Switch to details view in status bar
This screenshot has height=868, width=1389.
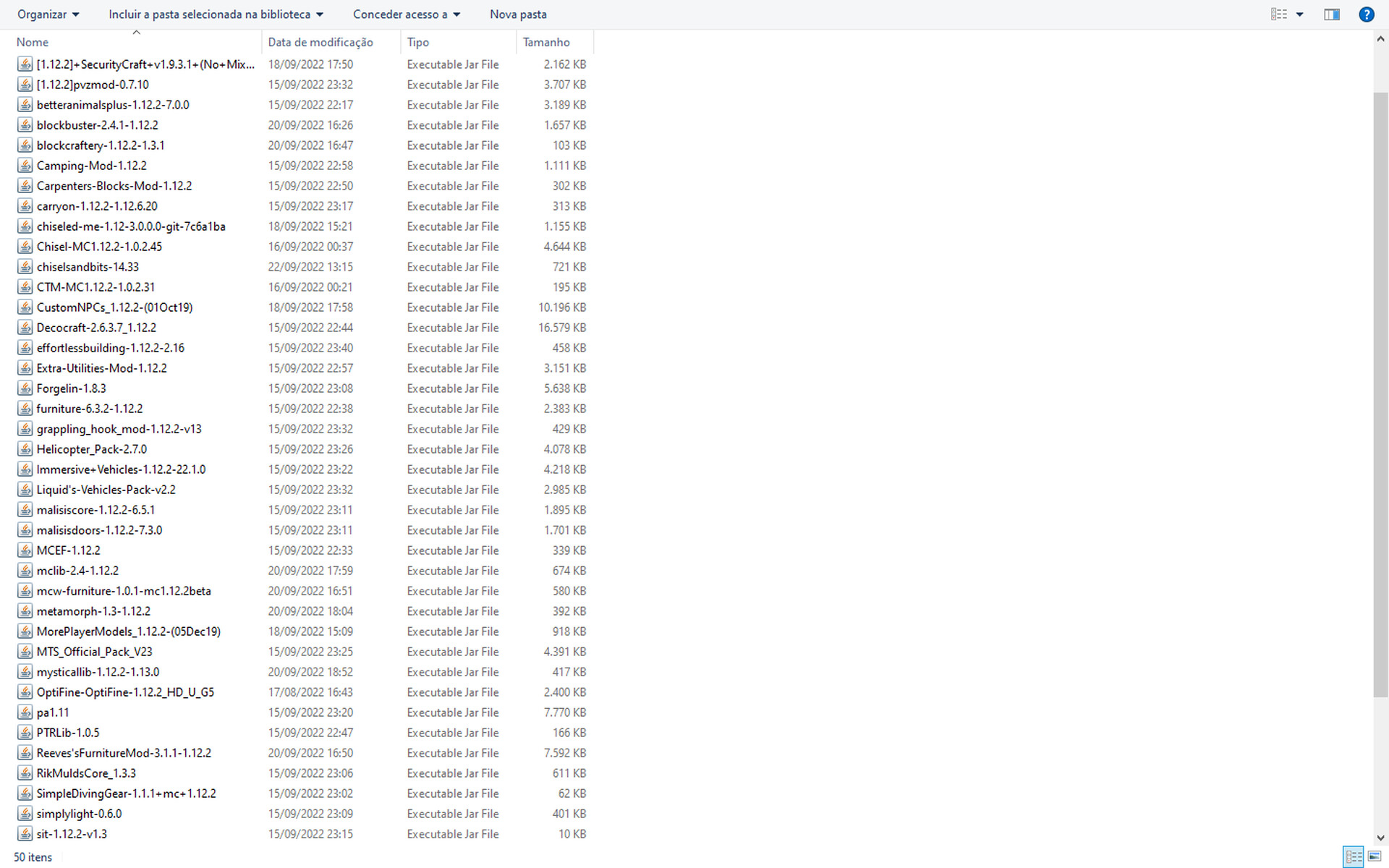[x=1354, y=856]
